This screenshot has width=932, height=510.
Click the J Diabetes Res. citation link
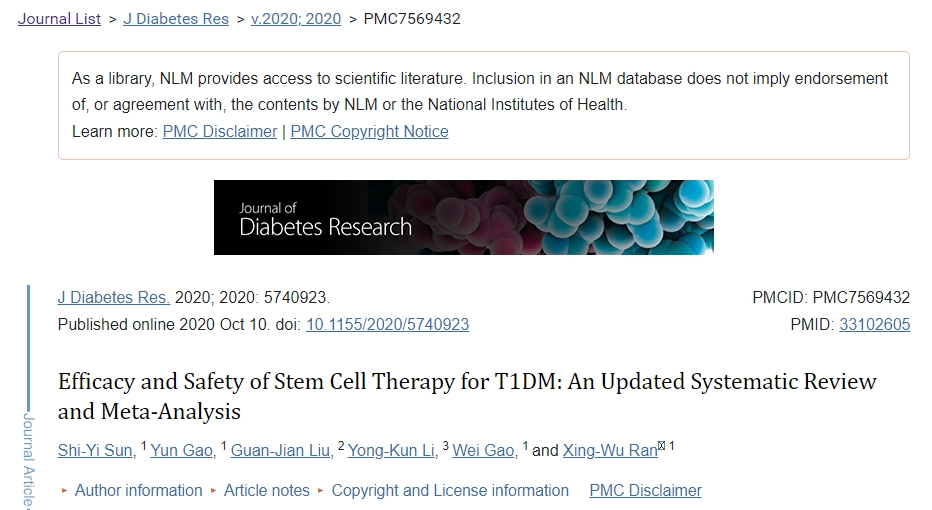(114, 297)
